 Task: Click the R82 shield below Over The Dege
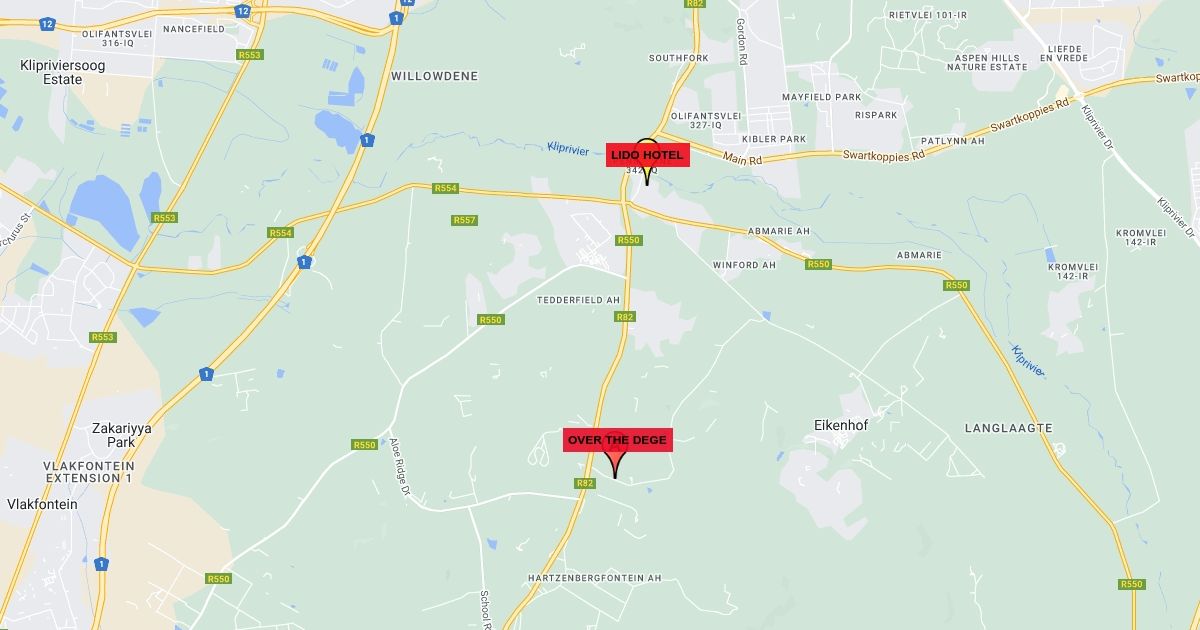tap(586, 483)
